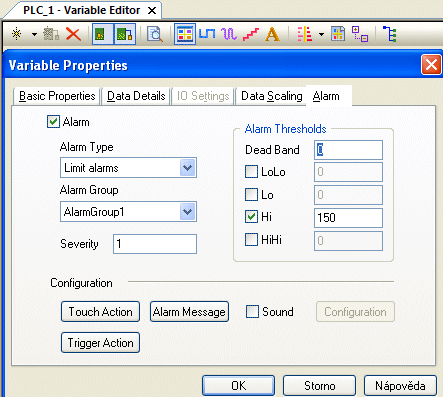
Task: Click the purple sine wave icon
Action: click(x=229, y=34)
